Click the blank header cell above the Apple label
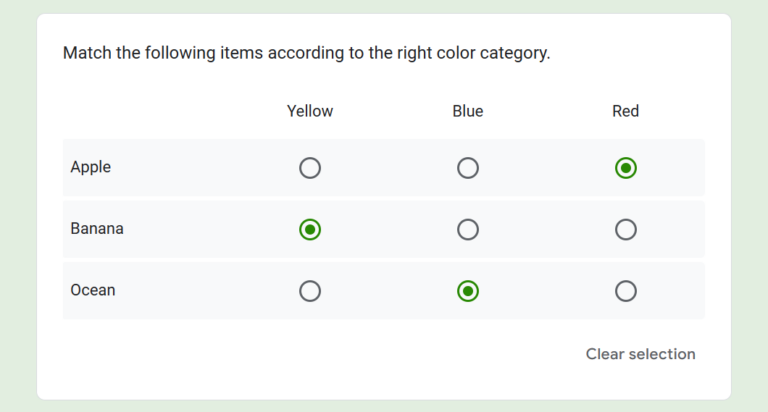This screenshot has width=768, height=412. [x=130, y=111]
